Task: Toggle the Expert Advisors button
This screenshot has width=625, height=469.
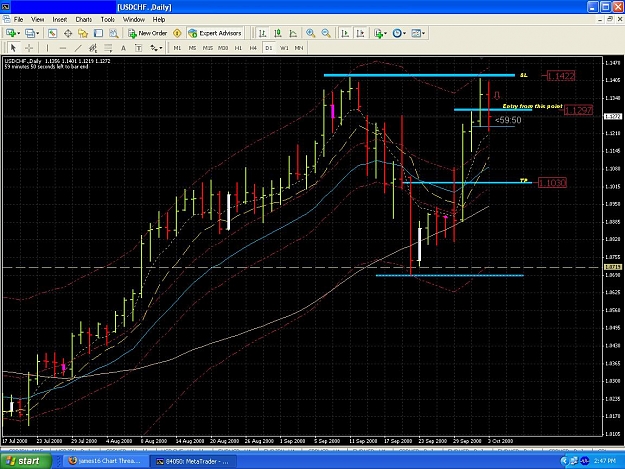Action: [215, 33]
